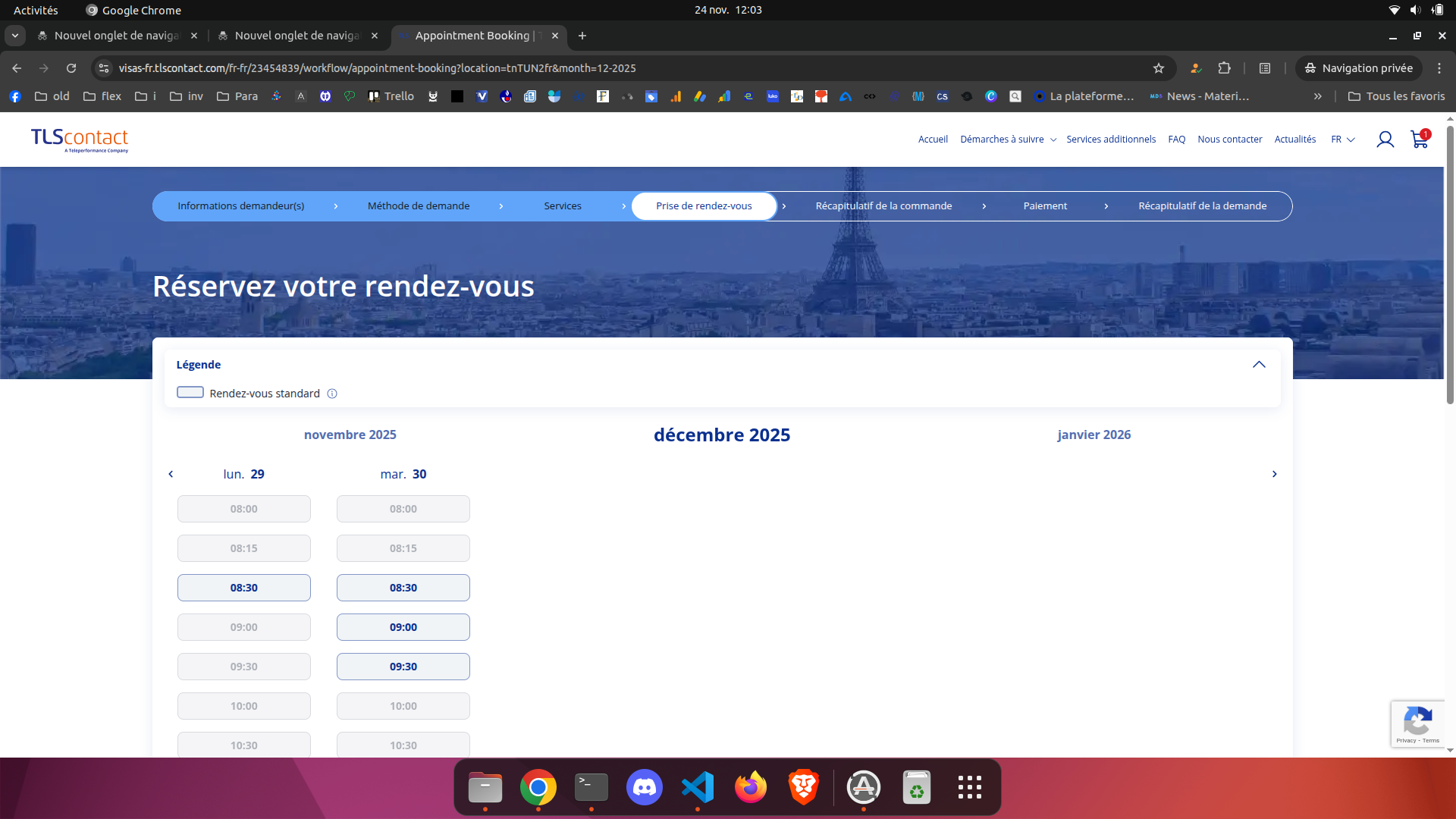Open the Trello bookmark in the bookmarks bar
Viewport: 1456px width, 819px height.
coord(391,96)
